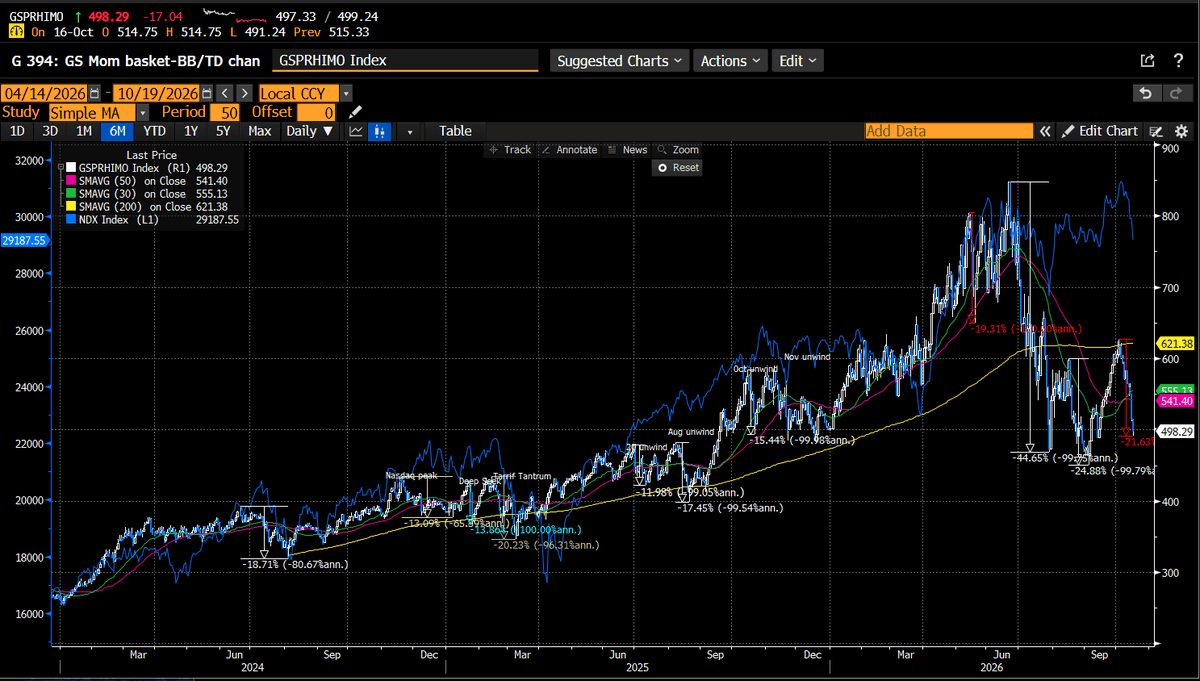Viewport: 1200px width, 681px height.
Task: Redo the chart change
Action: coord(1176,93)
